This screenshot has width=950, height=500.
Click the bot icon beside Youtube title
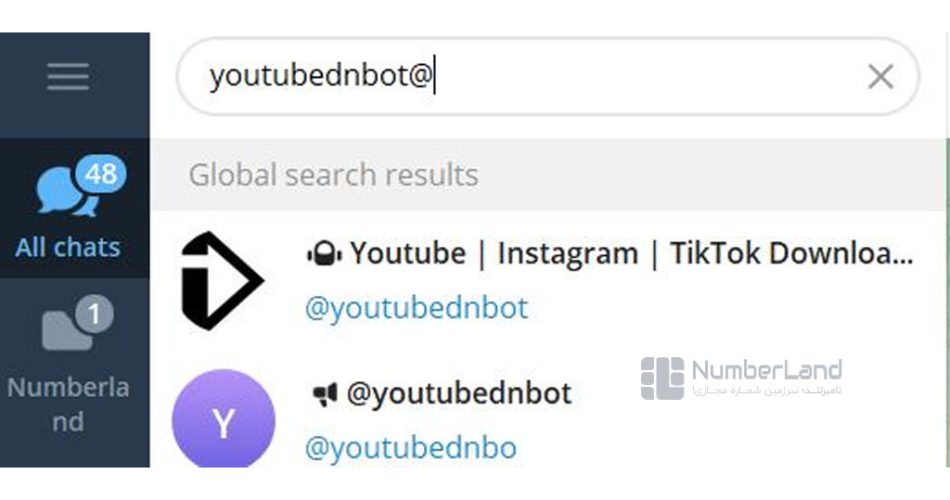pyautogui.click(x=324, y=255)
